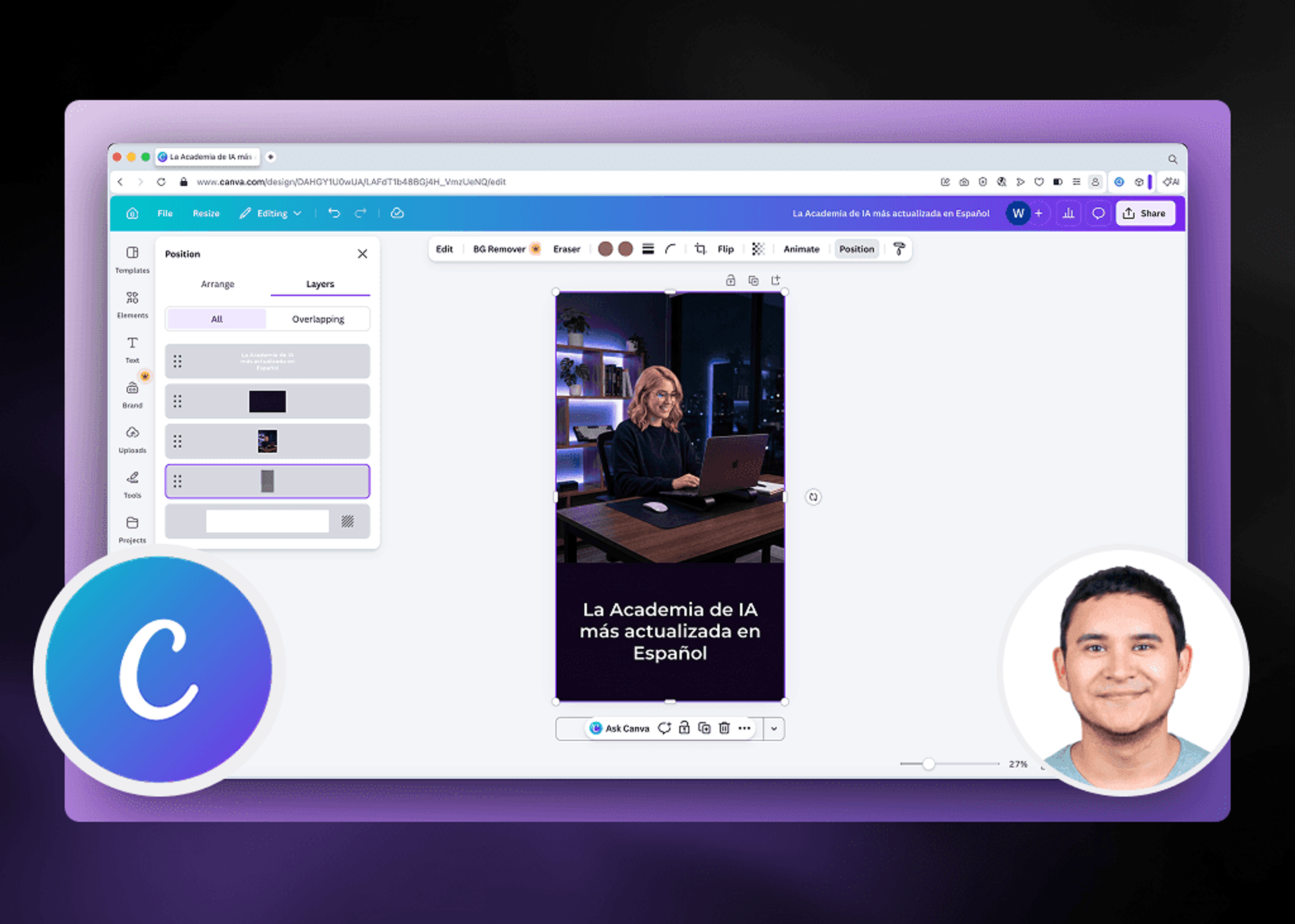Expand the chevron beside Ask Canva toolbar

click(x=774, y=728)
